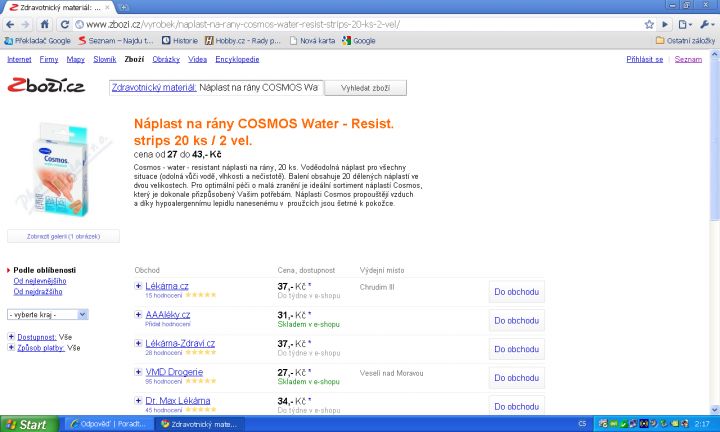
Task: Click Do obchodu for Lékárna.cz
Action: click(x=517, y=292)
